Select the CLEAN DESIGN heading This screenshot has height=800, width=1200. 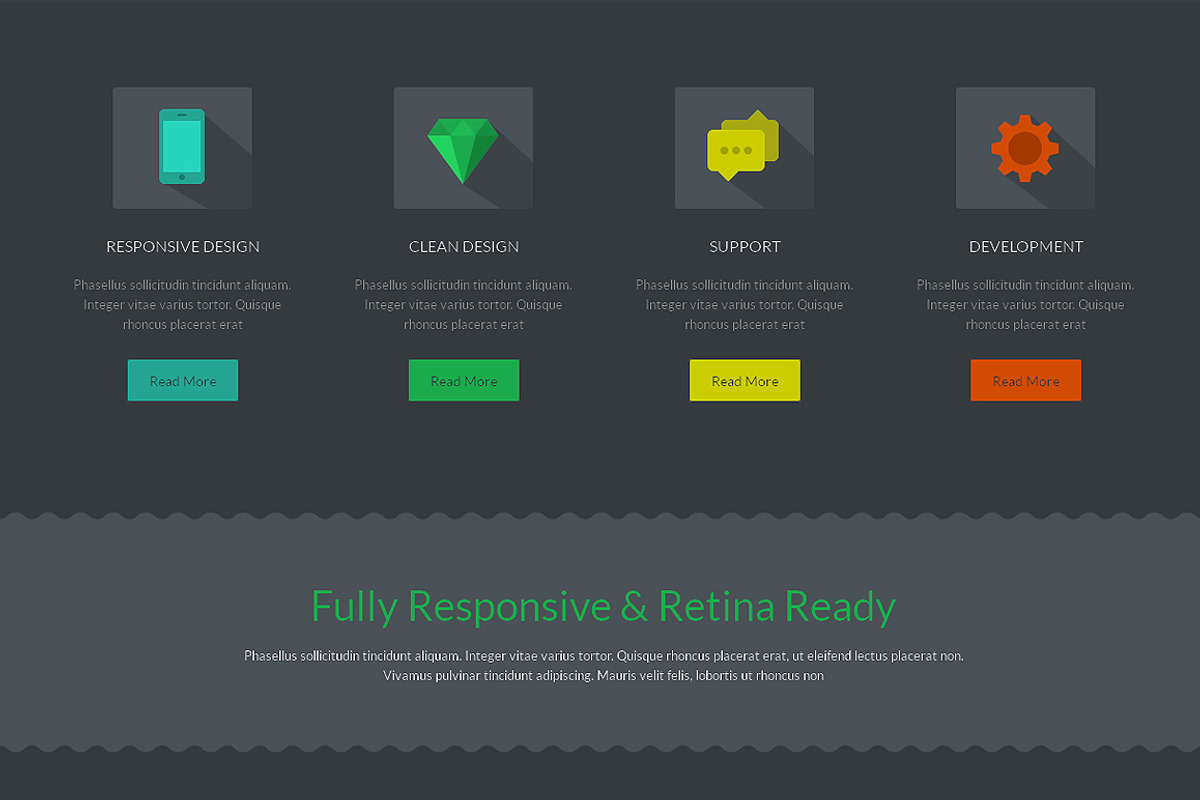pos(464,247)
